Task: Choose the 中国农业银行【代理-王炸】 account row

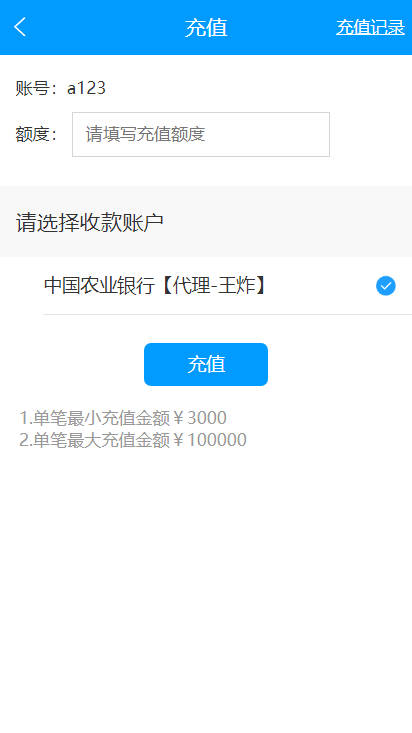Action: pos(227,286)
